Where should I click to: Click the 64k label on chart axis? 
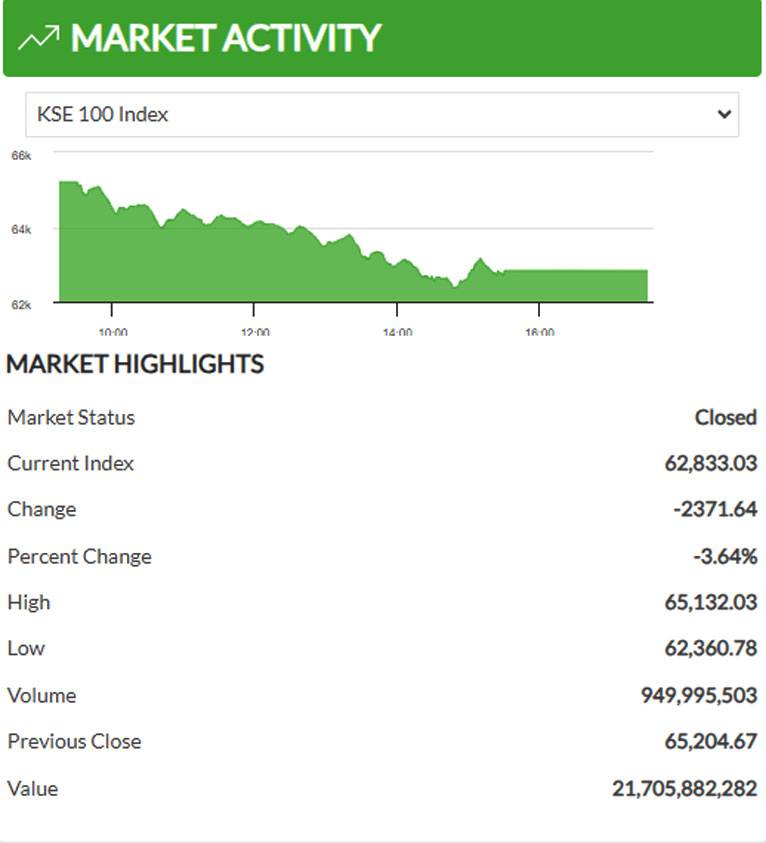(x=21, y=230)
